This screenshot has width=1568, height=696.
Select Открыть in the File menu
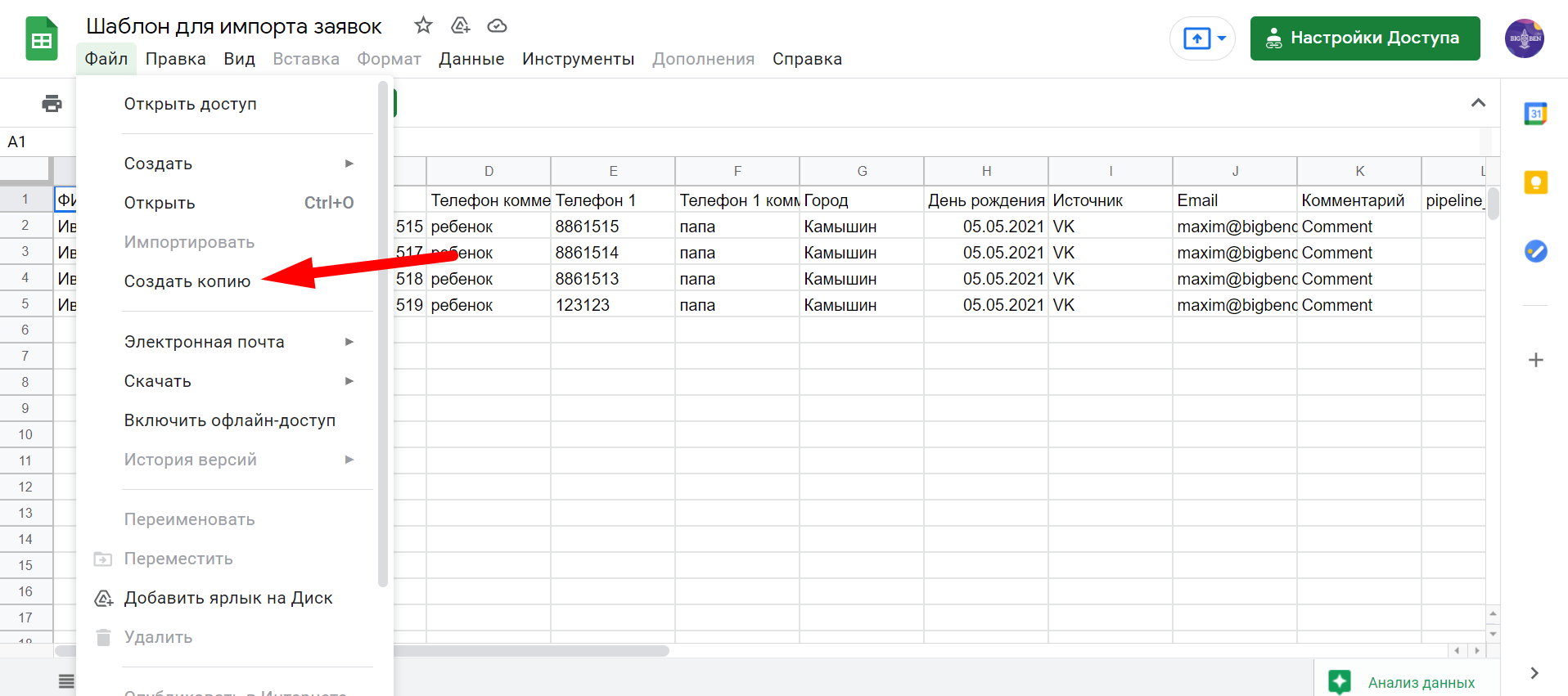tap(228, 203)
